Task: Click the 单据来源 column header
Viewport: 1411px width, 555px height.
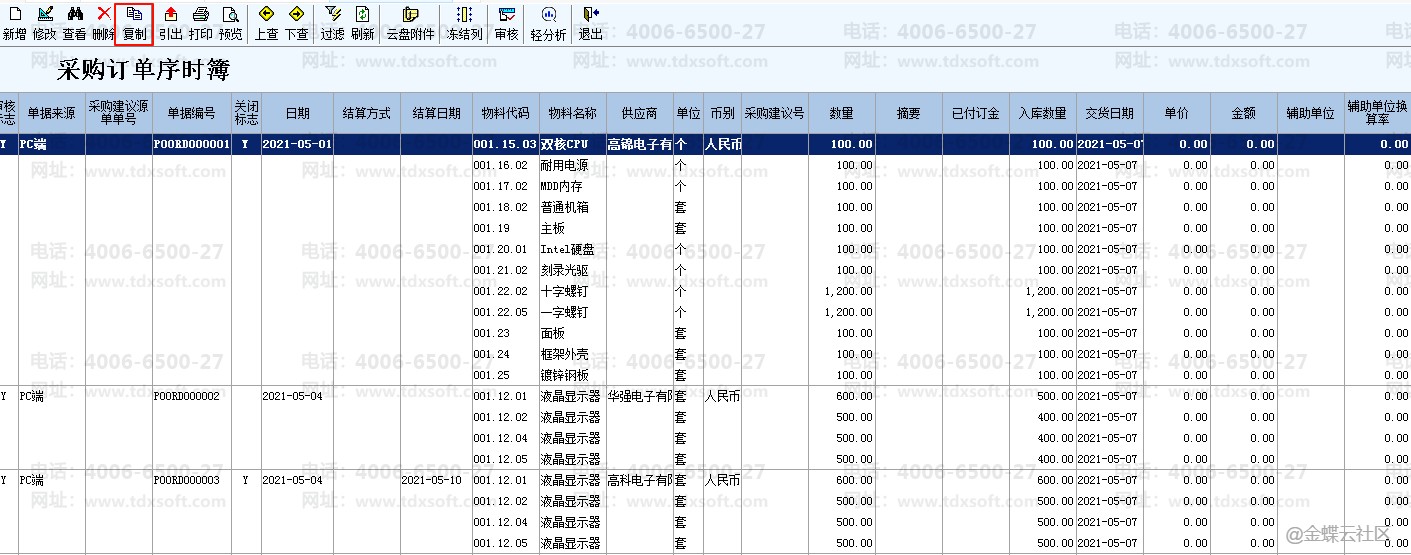Action: click(52, 113)
